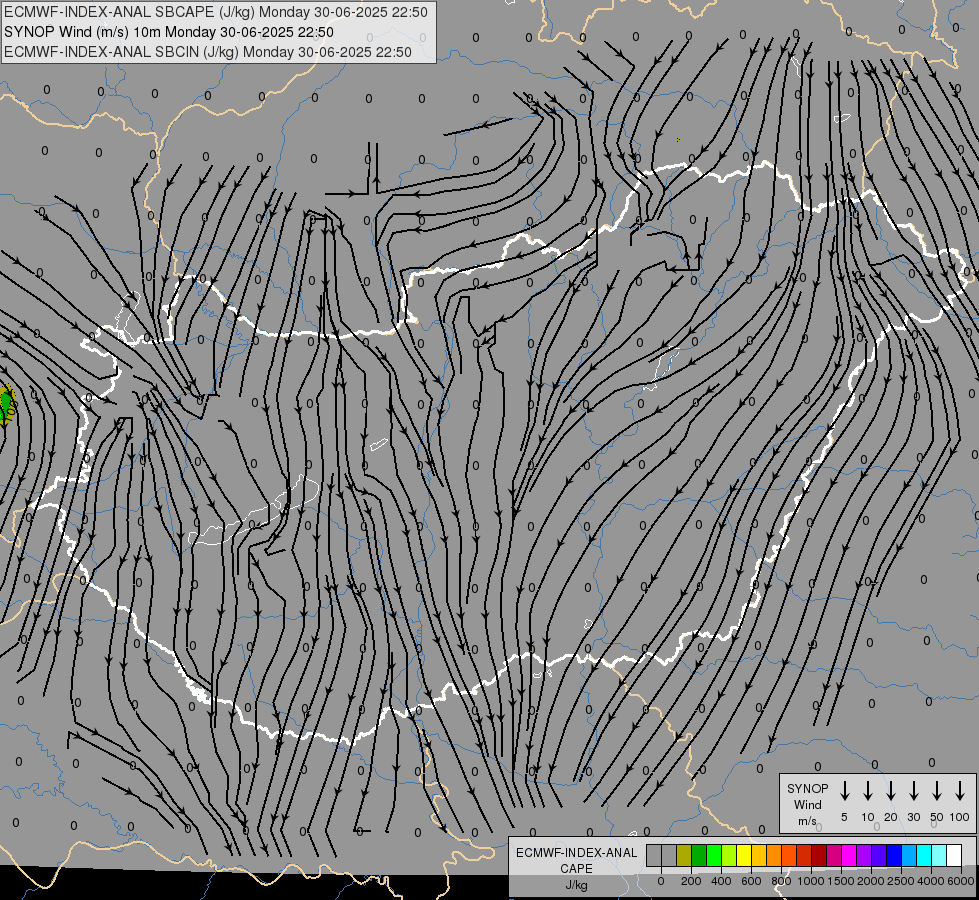
Task: Click the SYNOP Wind 10m title line
Action: point(169,32)
